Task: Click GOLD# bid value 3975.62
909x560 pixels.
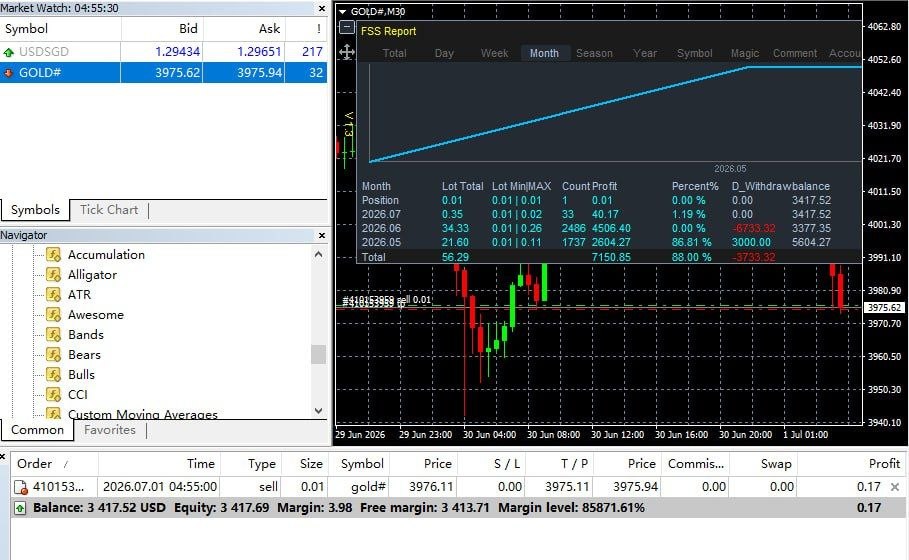Action: coord(177,72)
